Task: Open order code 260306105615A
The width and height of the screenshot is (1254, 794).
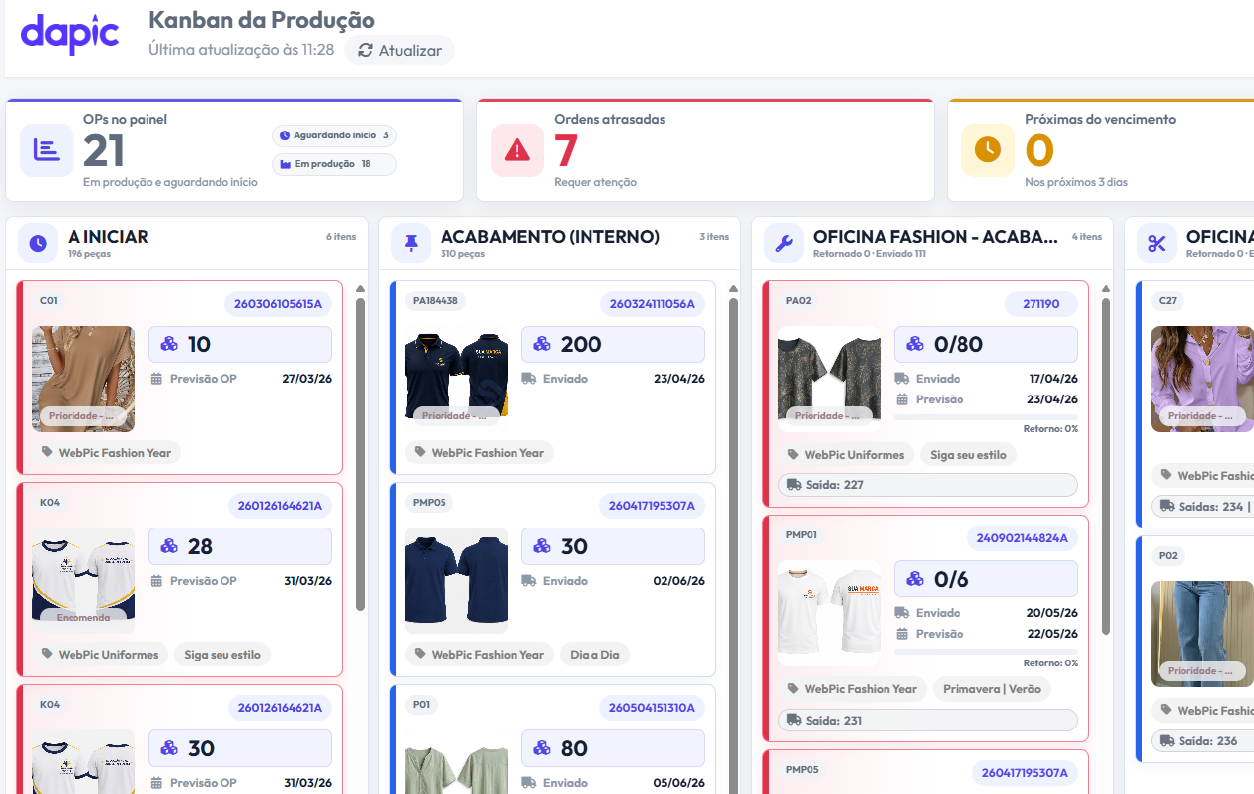Action: coord(278,304)
